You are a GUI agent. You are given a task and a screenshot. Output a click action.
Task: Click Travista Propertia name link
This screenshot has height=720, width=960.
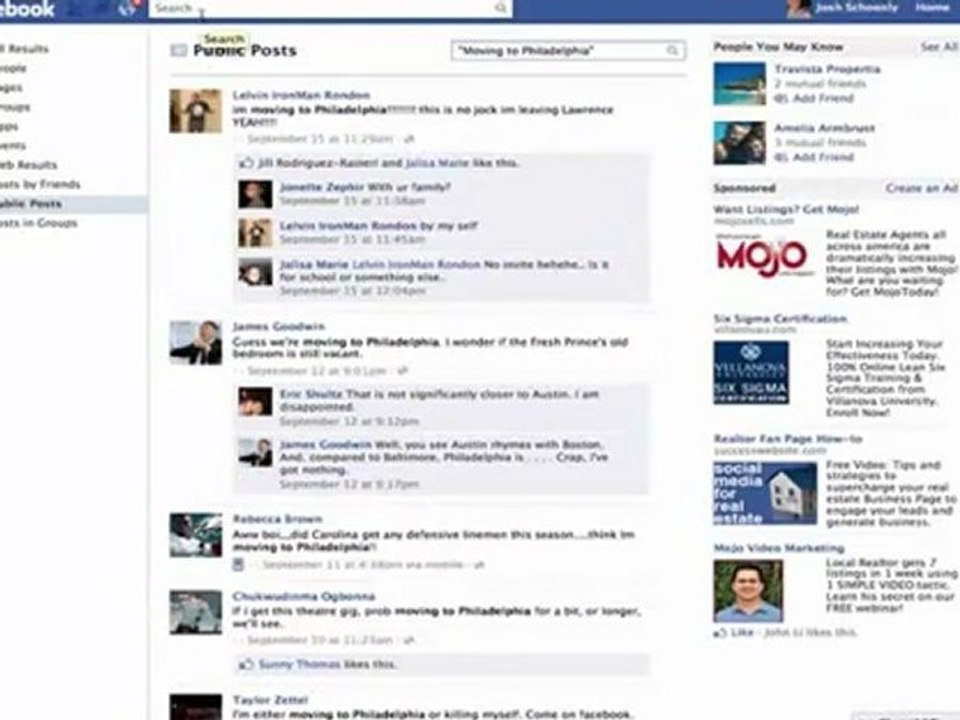(x=827, y=69)
